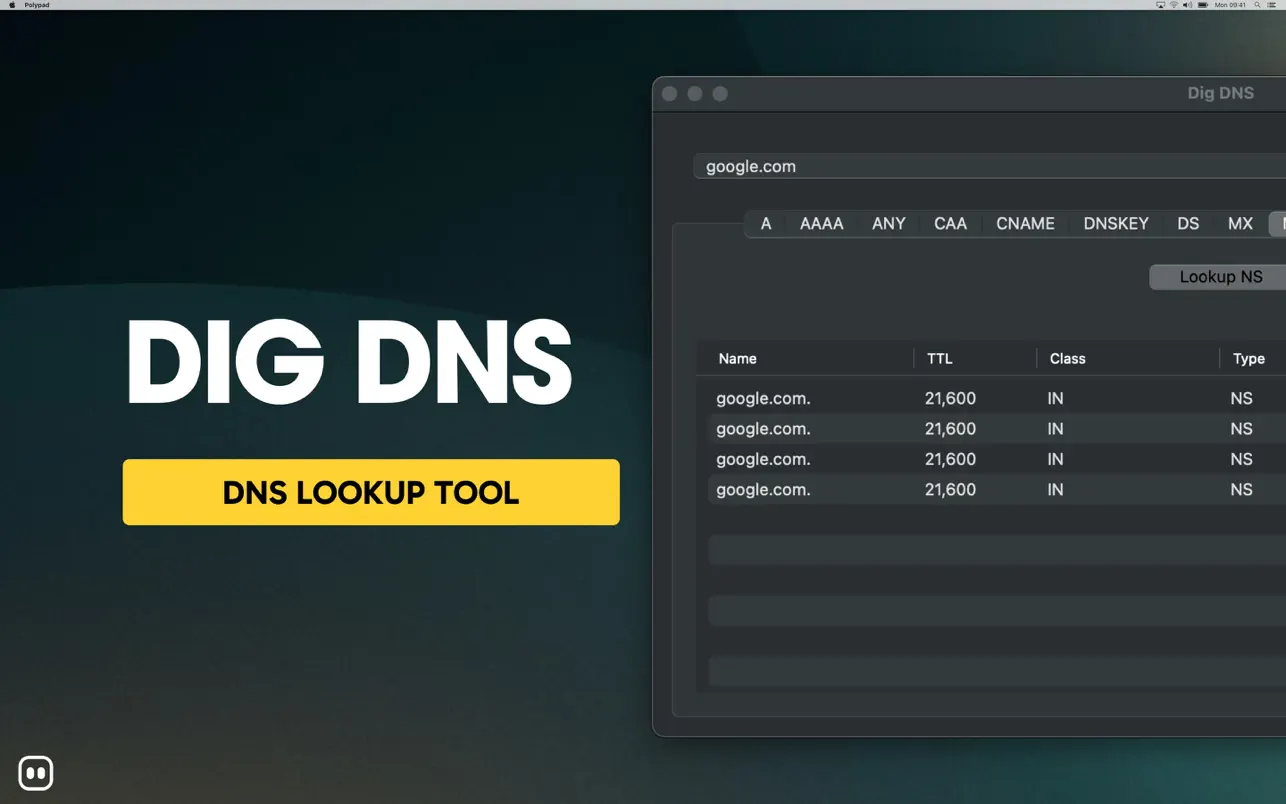Image resolution: width=1286 pixels, height=804 pixels.
Task: Click the screen mirroring icon
Action: pyautogui.click(x=1162, y=4)
